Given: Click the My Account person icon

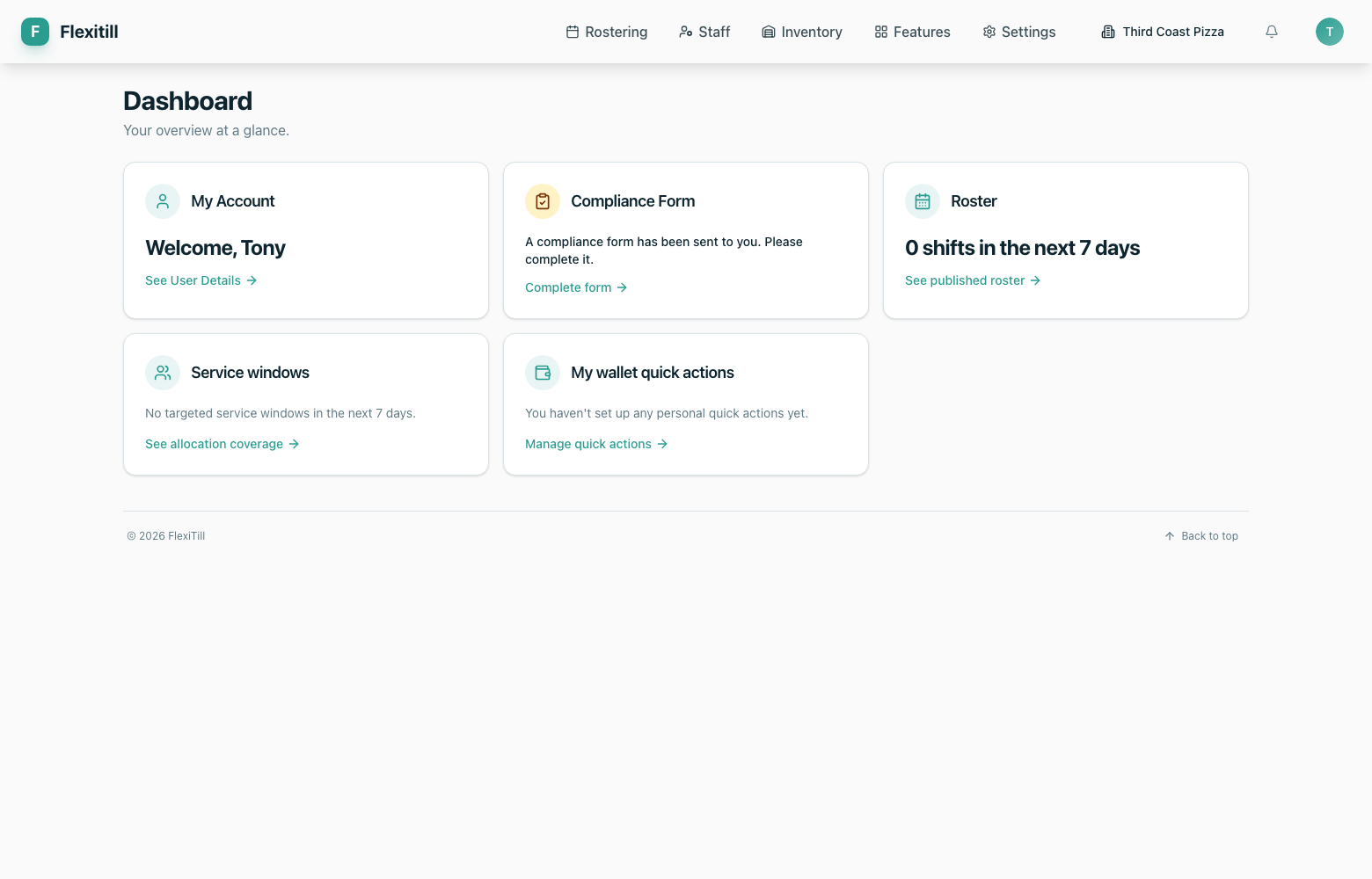Looking at the screenshot, I should 163,201.
